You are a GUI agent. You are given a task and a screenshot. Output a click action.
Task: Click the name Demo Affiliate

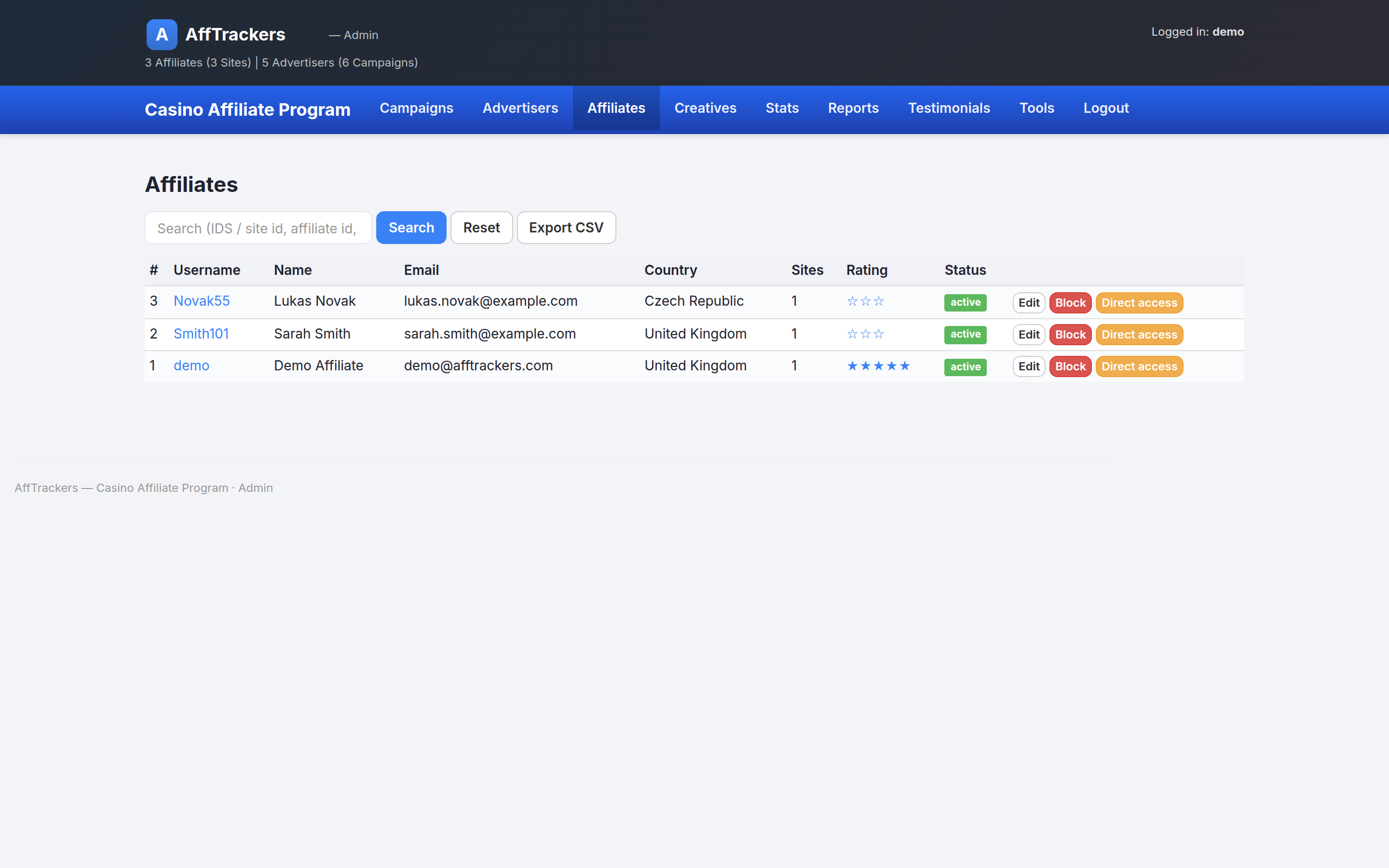point(318,366)
